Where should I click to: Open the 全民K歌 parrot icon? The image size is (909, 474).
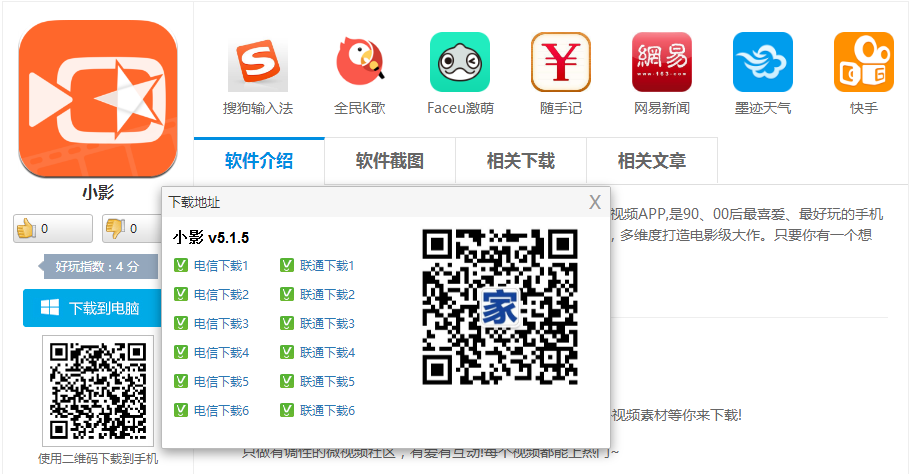click(359, 62)
